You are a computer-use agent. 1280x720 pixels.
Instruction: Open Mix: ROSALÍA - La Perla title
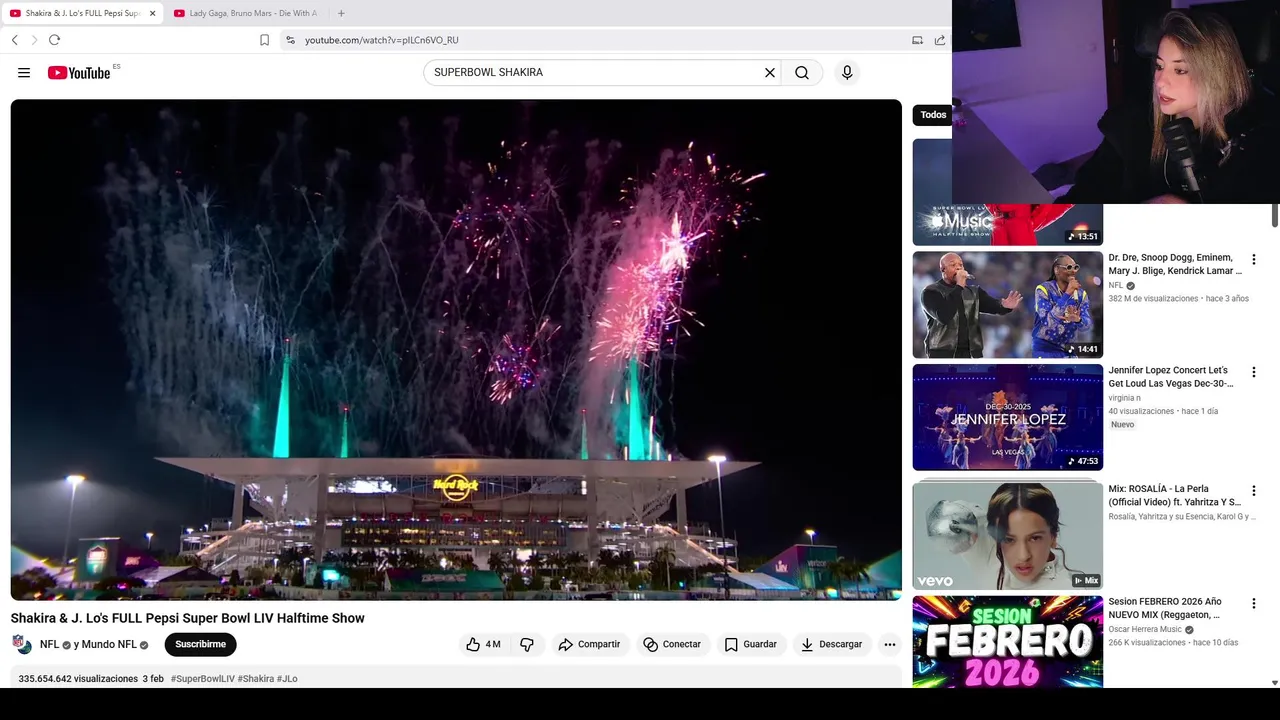(x=1175, y=496)
